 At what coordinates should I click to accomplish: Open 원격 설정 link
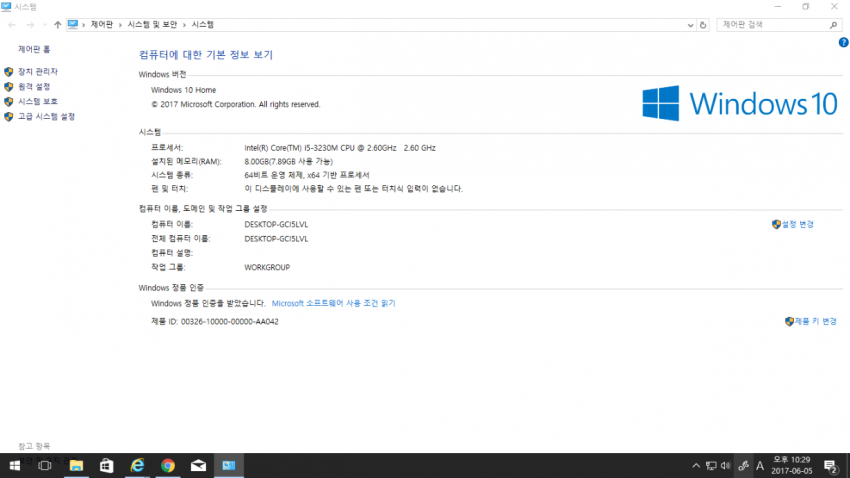(34, 87)
